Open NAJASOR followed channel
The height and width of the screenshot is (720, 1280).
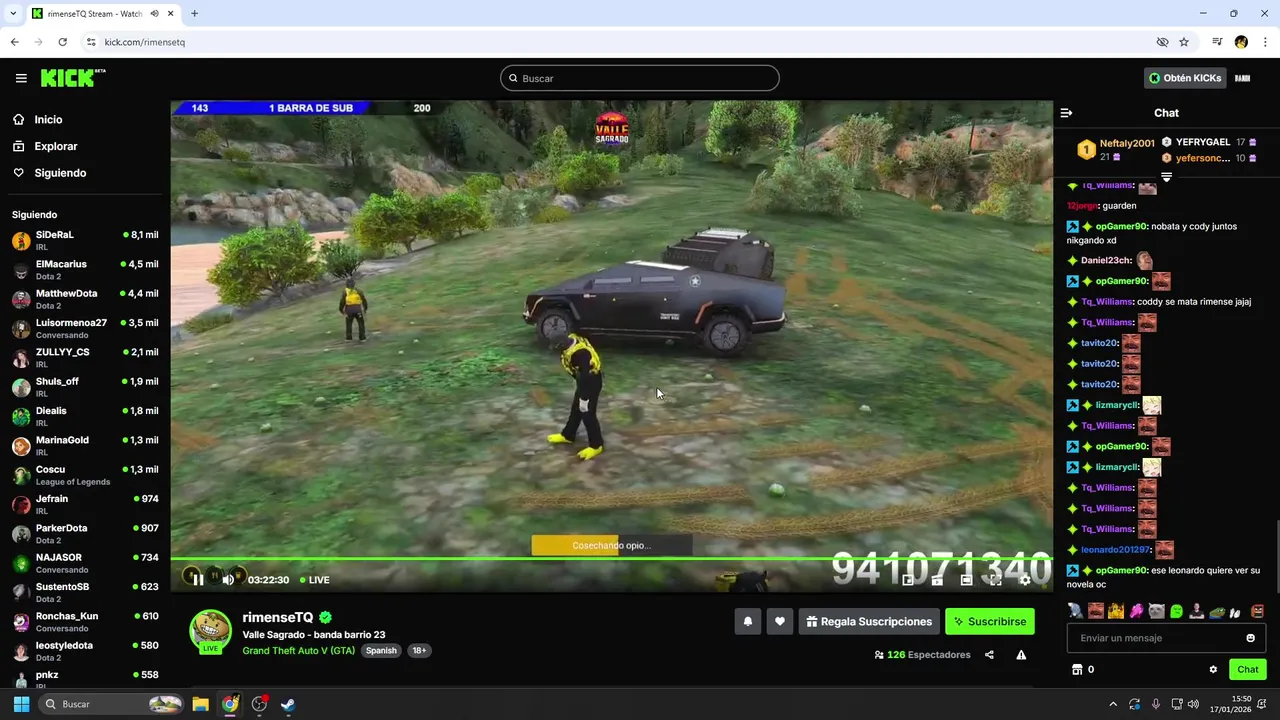tap(85, 563)
